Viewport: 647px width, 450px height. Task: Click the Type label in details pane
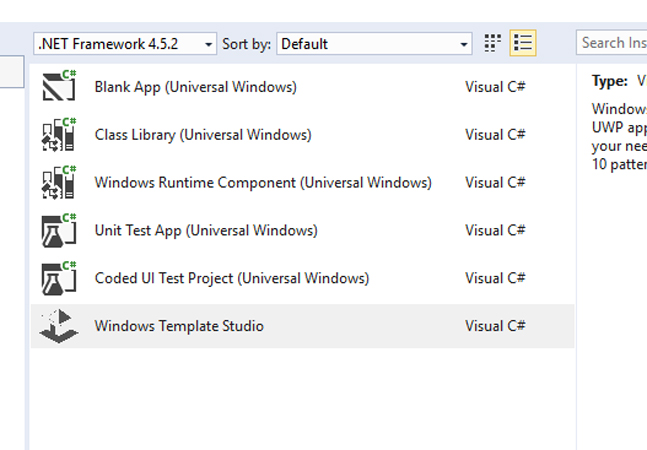pos(609,82)
